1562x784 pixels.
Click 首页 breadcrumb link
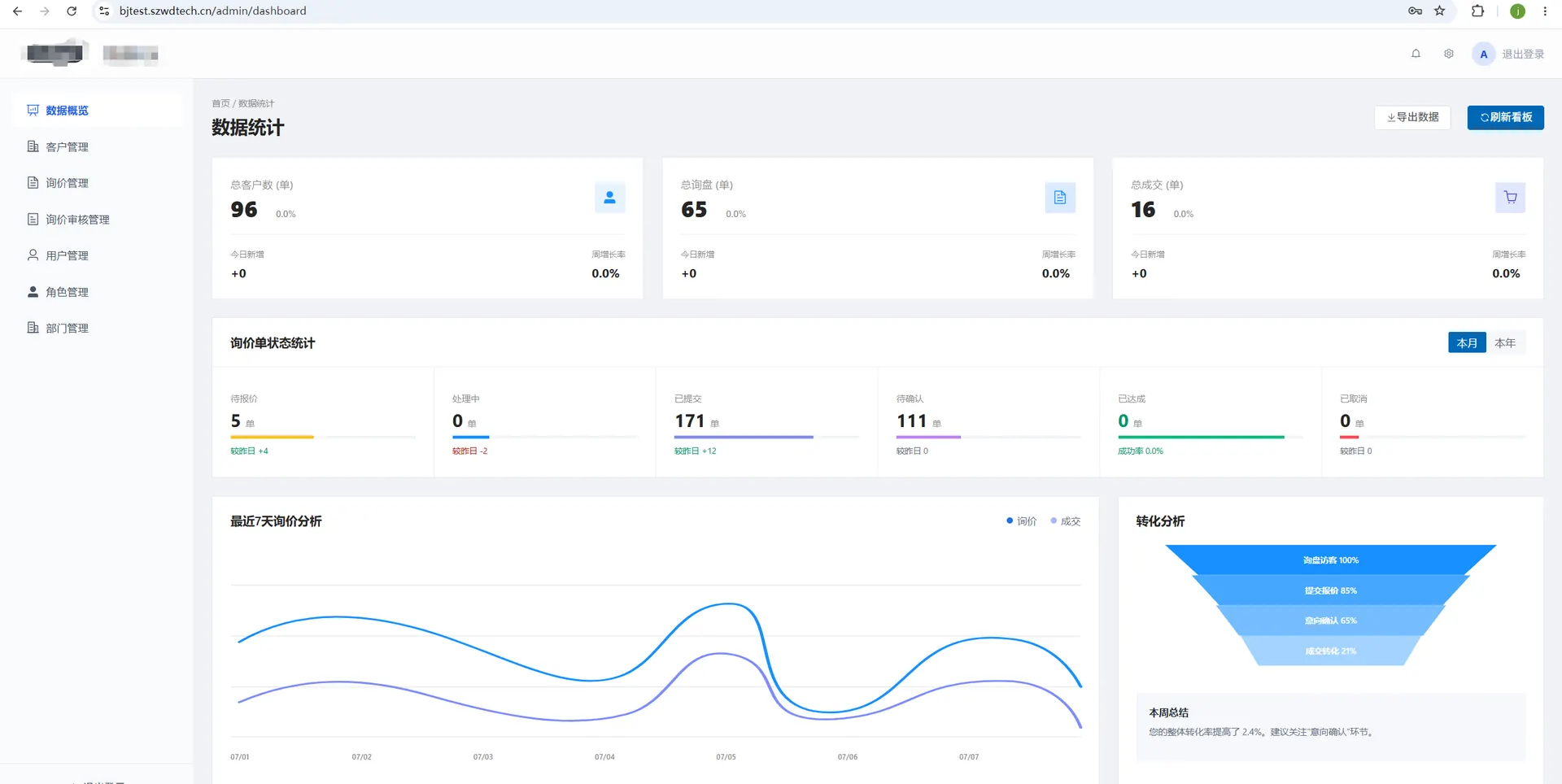click(220, 103)
